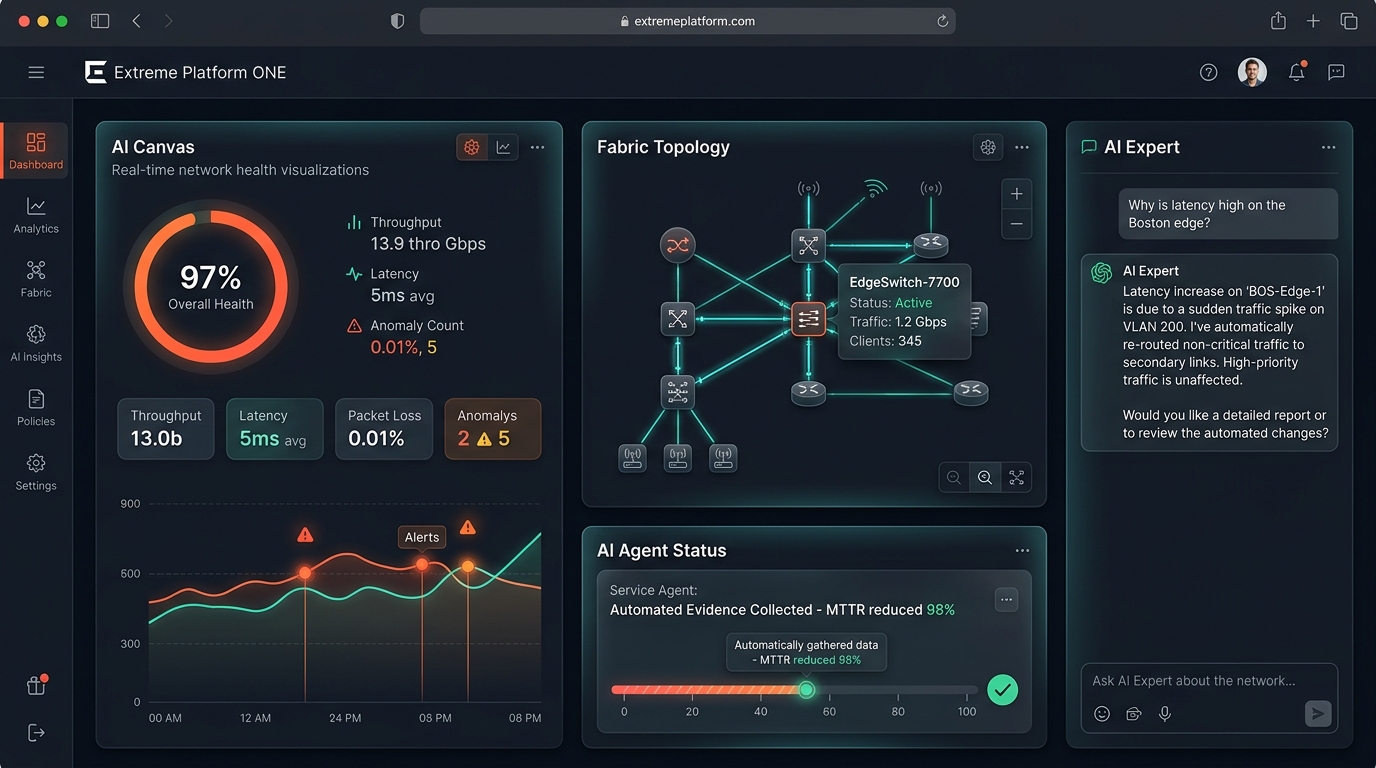Click topology magnifier zoom-in icon
Image resolution: width=1376 pixels, height=768 pixels.
tap(985, 478)
